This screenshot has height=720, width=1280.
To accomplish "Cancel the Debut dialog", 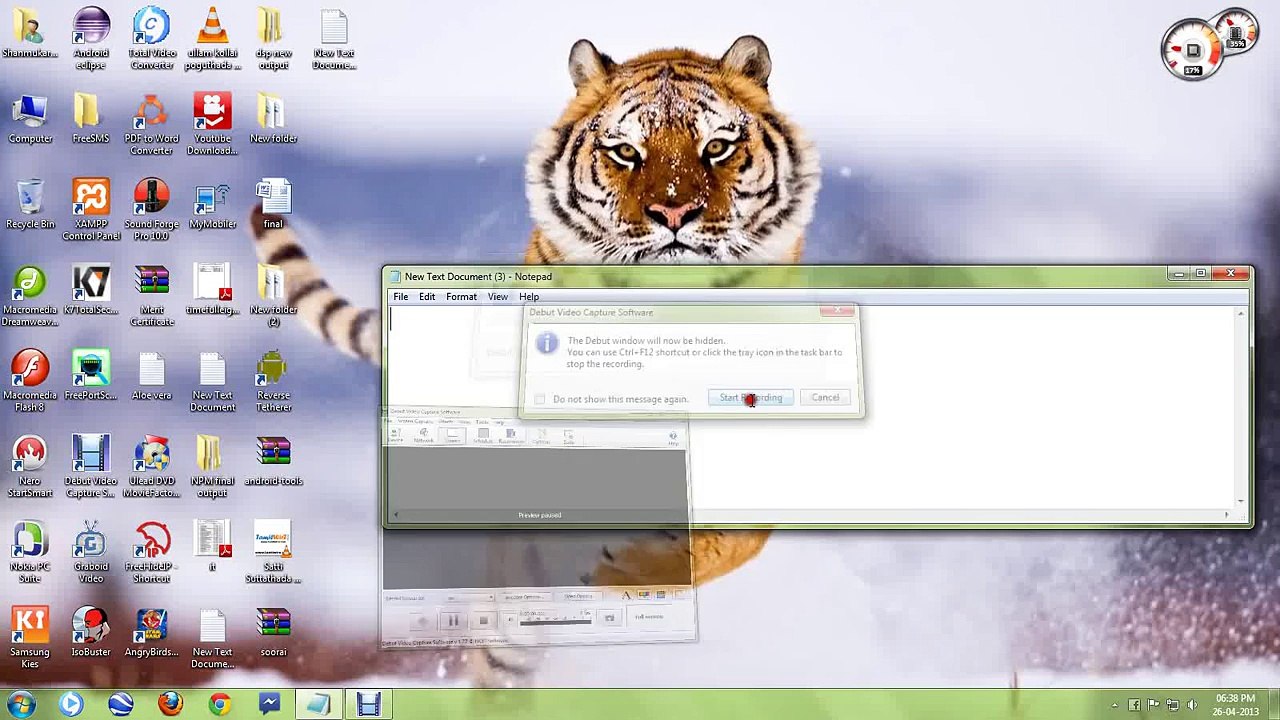I will [x=825, y=398].
